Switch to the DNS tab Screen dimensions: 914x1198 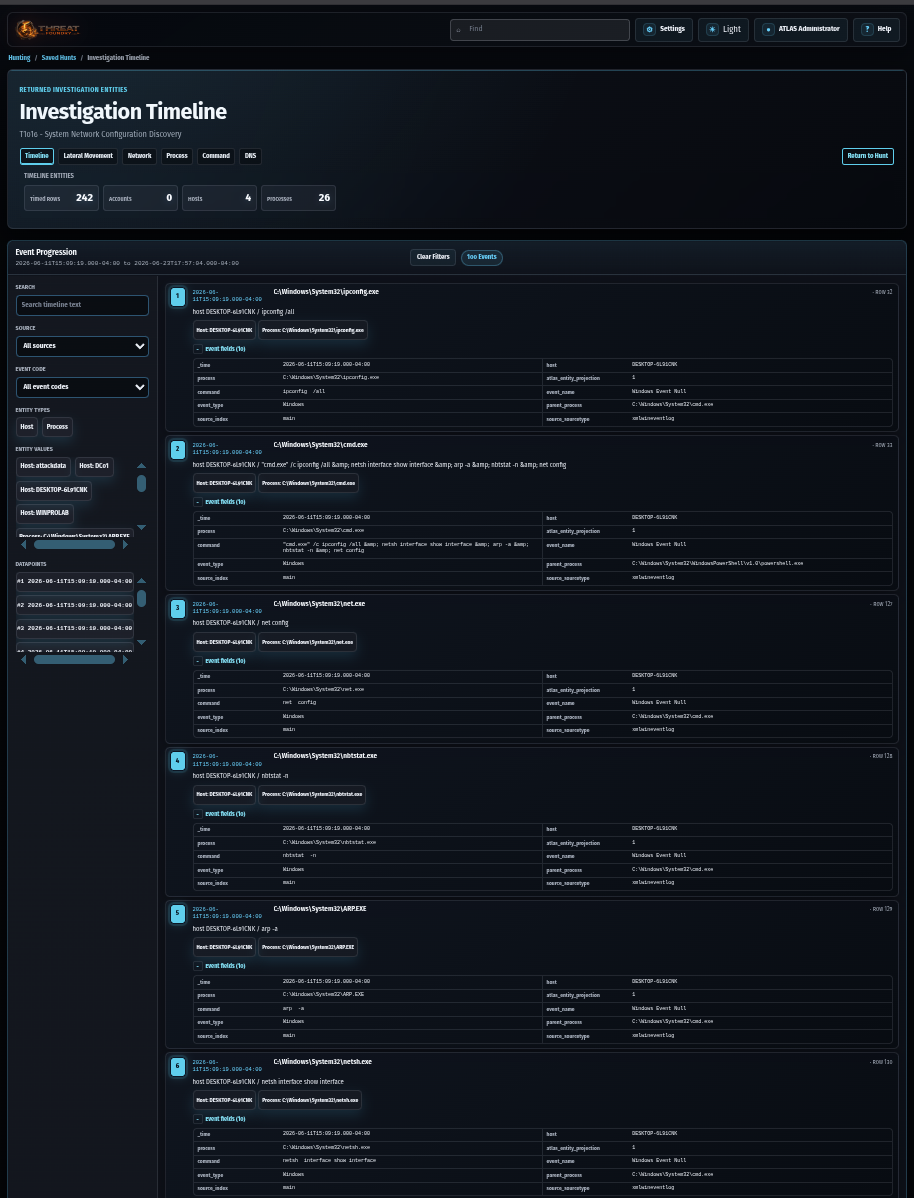pos(250,156)
